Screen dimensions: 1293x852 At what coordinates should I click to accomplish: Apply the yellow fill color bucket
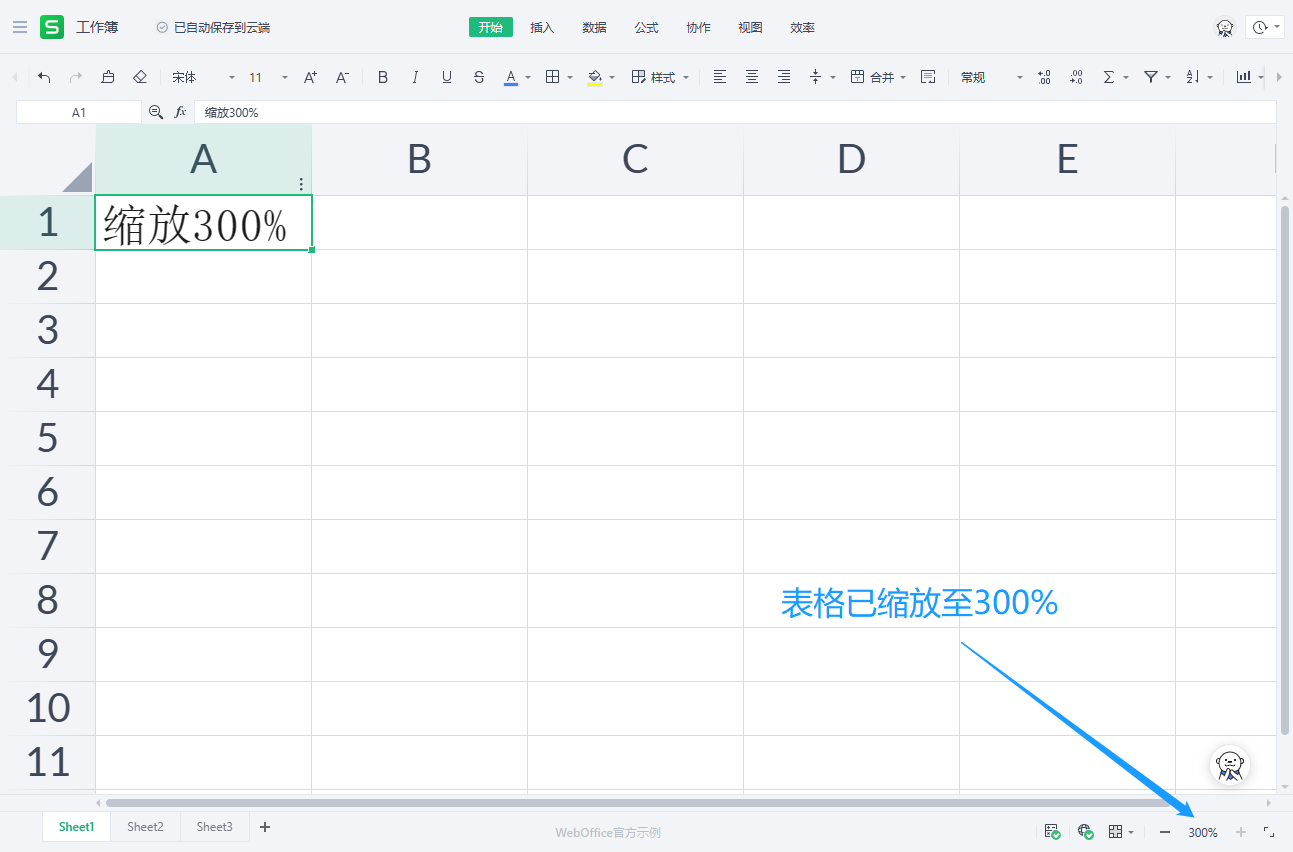click(x=595, y=77)
